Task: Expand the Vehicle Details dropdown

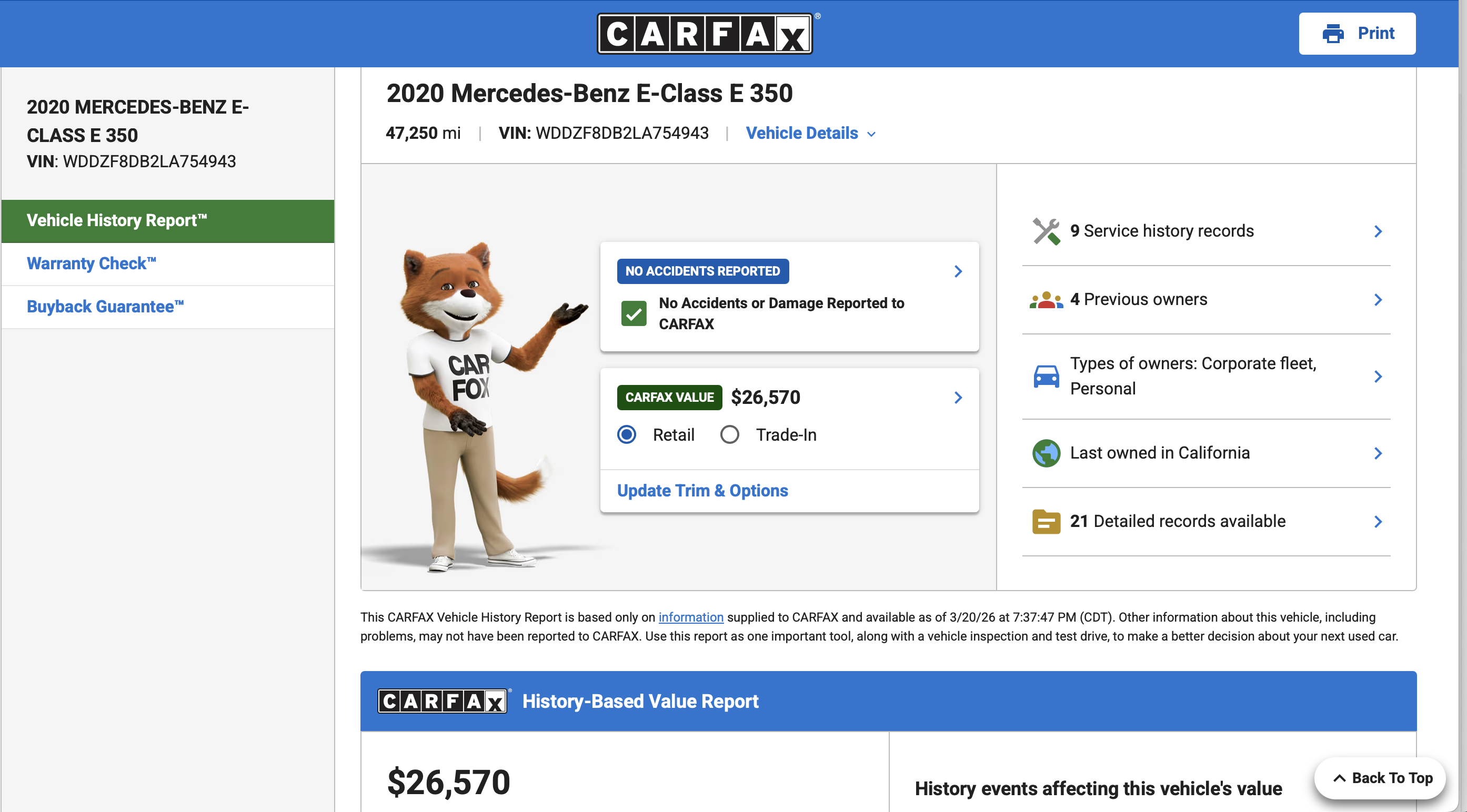Action: click(x=810, y=133)
